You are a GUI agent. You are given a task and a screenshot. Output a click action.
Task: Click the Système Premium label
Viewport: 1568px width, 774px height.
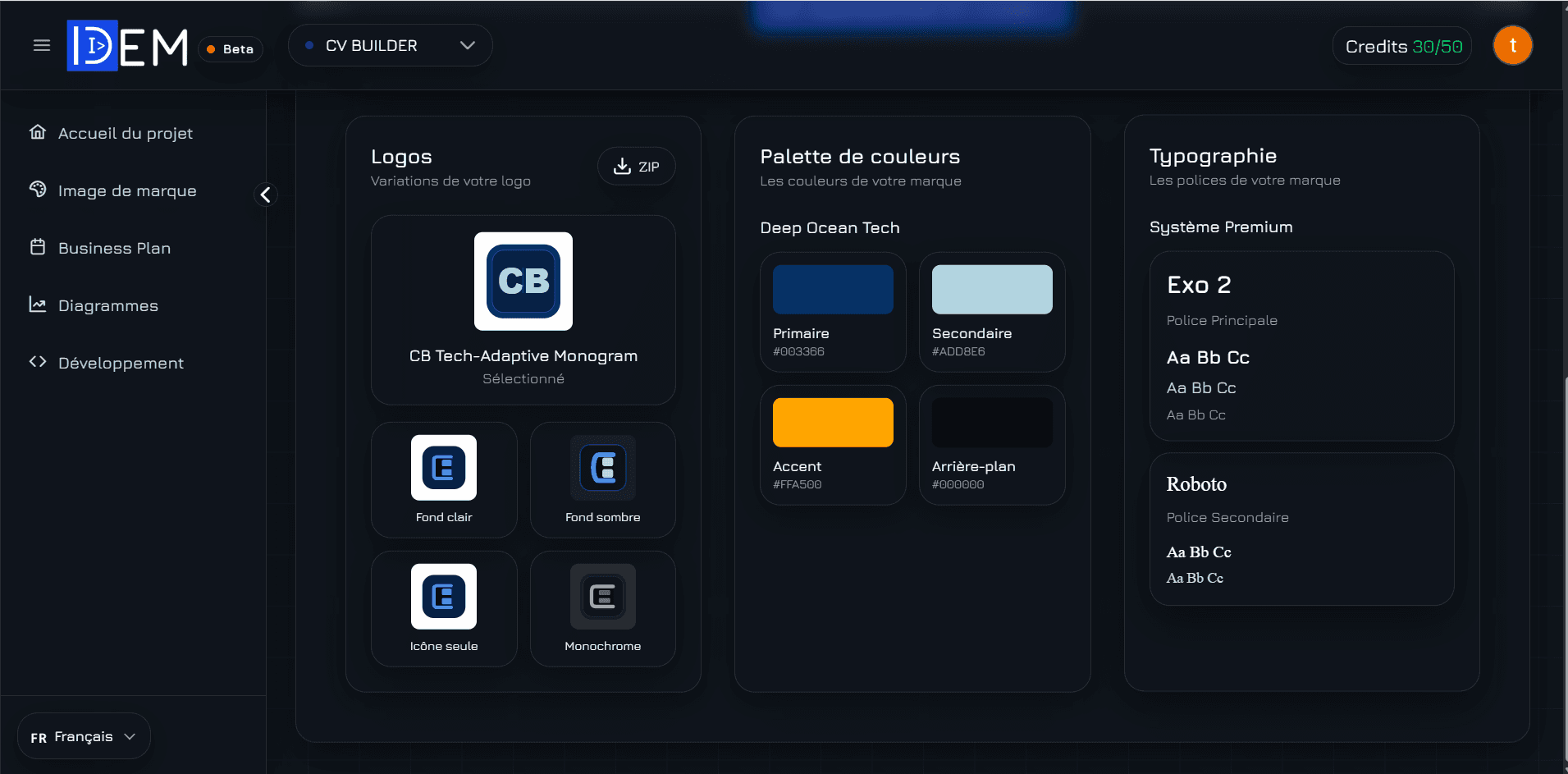(1221, 227)
